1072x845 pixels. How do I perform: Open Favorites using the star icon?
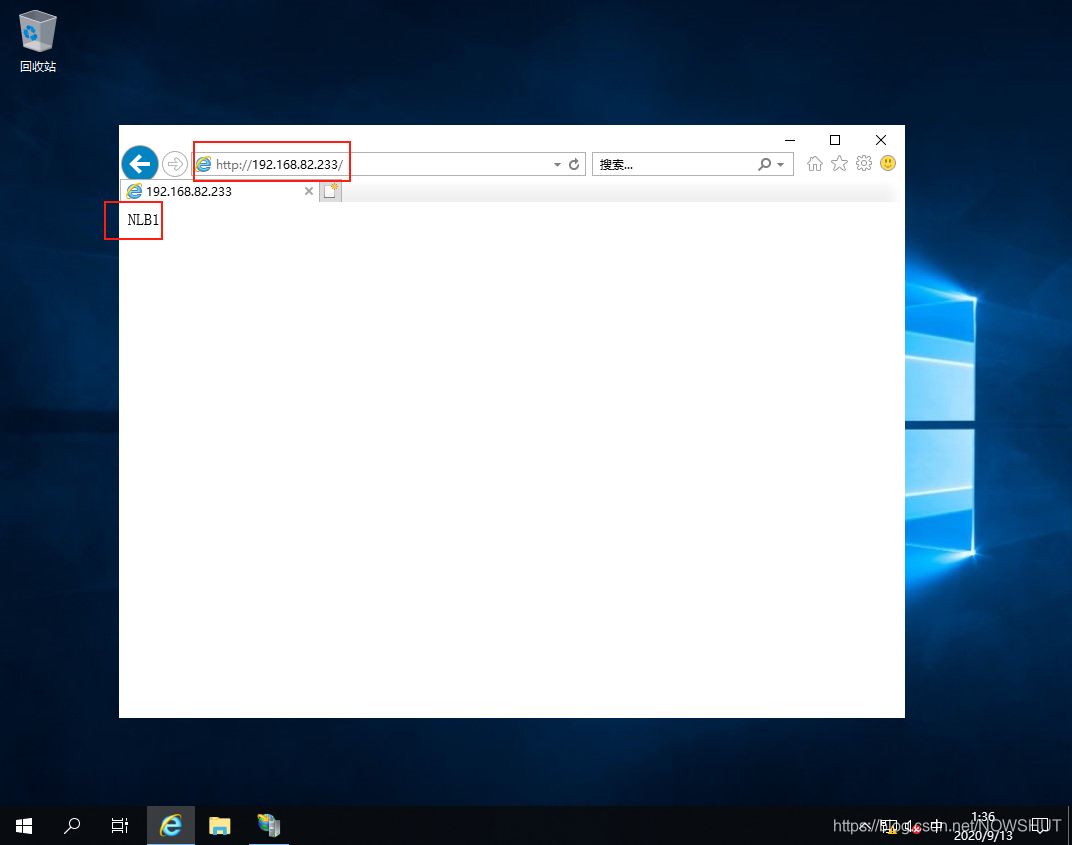pyautogui.click(x=839, y=164)
